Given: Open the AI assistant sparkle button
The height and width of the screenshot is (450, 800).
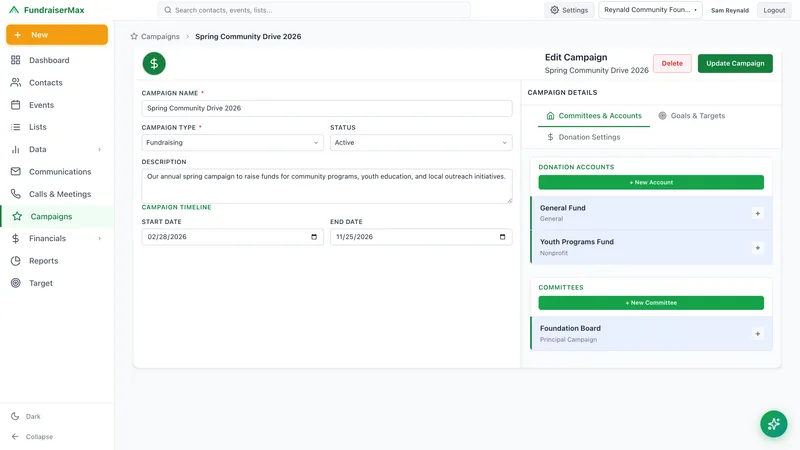Looking at the screenshot, I should [x=773, y=424].
